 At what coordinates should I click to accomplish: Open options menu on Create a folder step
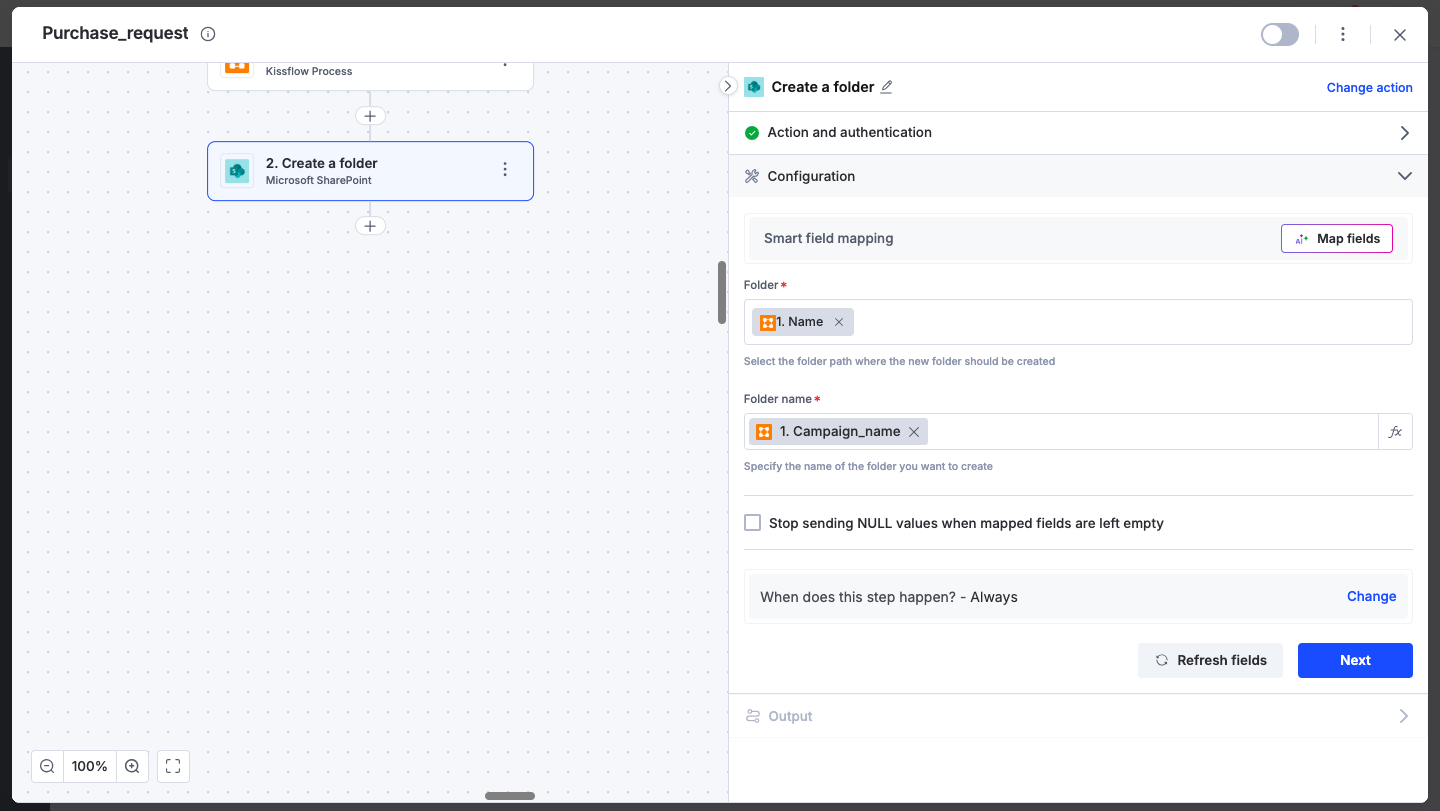coord(505,170)
